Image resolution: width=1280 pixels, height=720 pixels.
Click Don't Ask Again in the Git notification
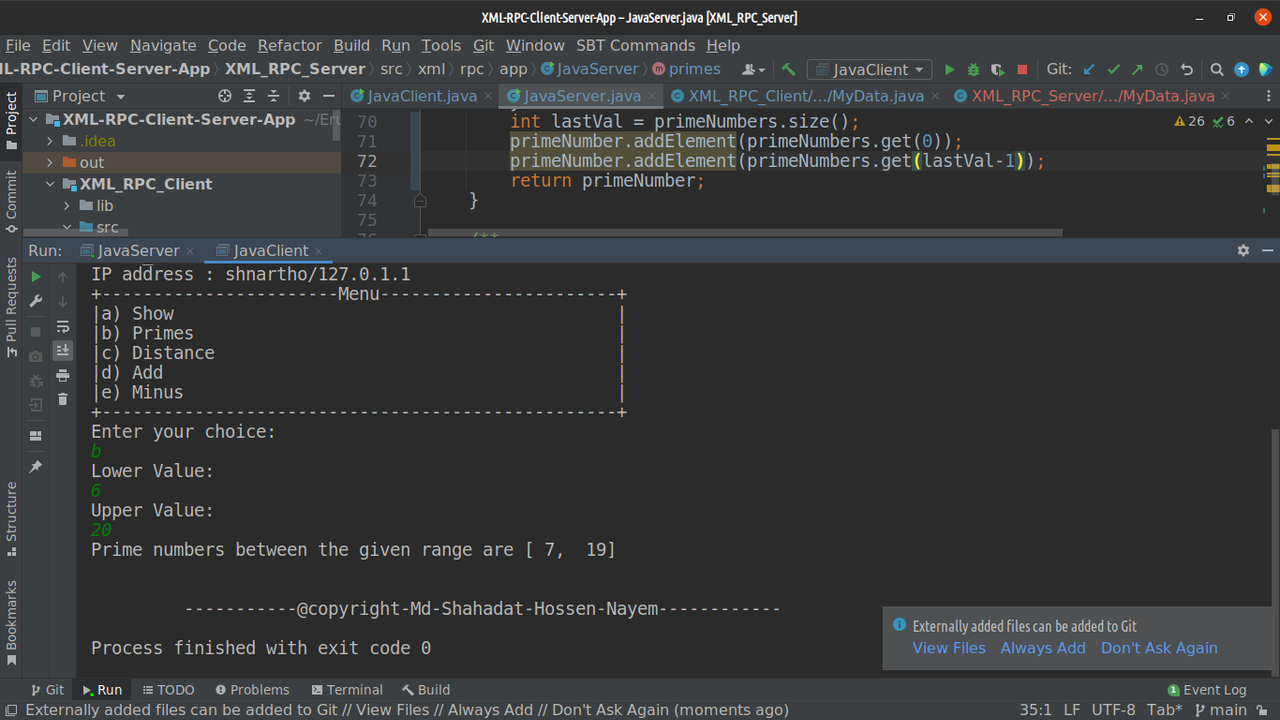point(1159,648)
